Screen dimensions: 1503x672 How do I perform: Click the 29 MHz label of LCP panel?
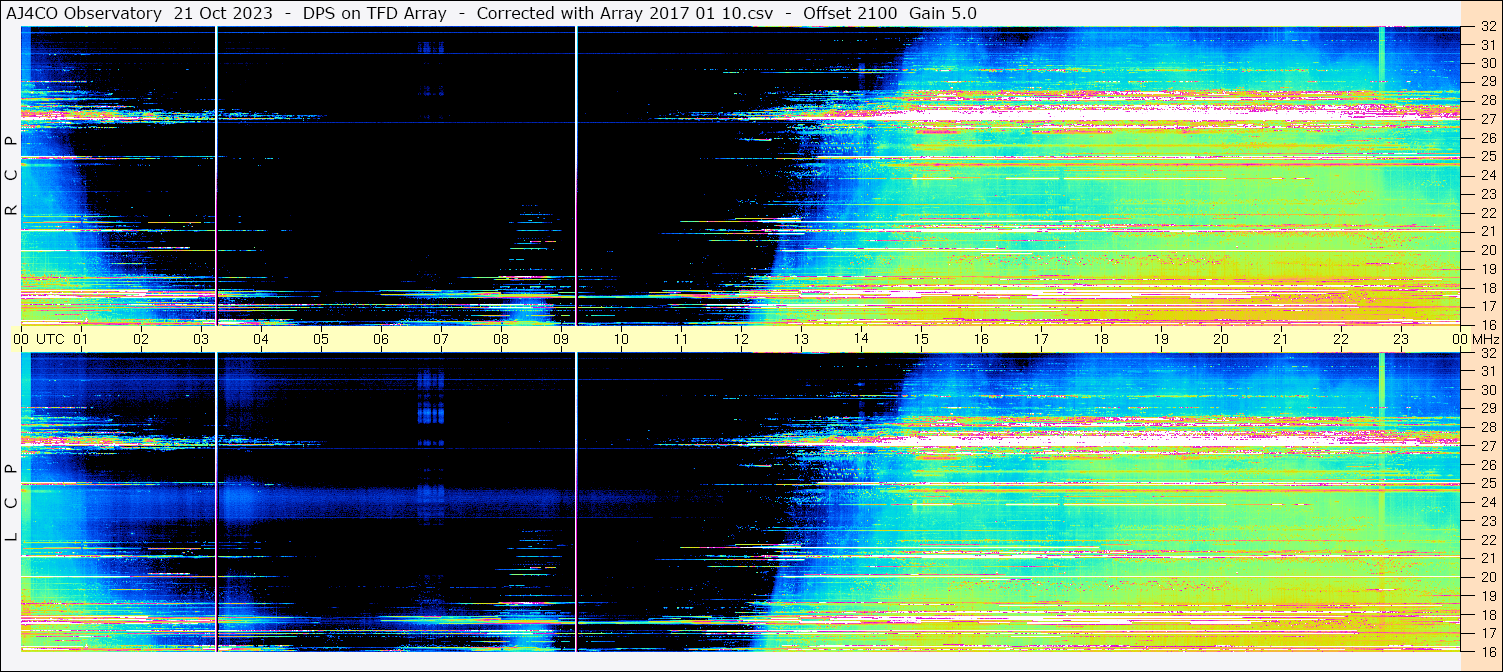[1487, 408]
